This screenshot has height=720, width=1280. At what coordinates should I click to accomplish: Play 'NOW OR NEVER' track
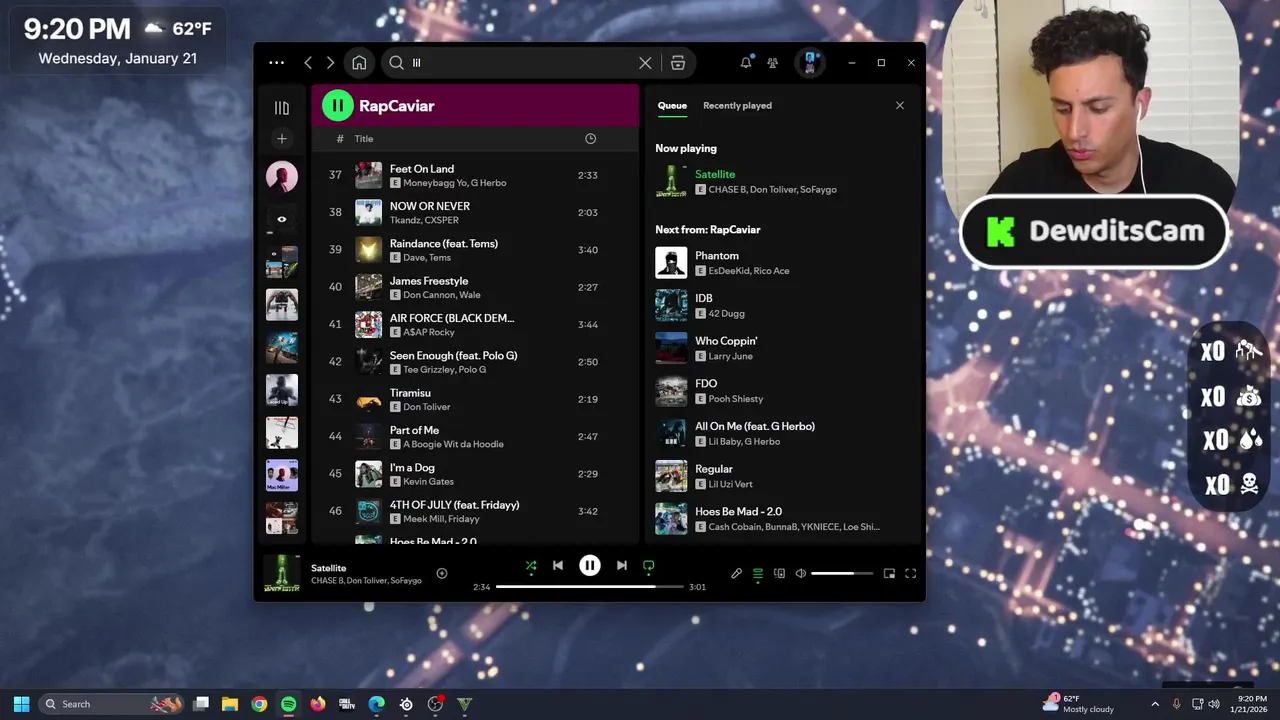[x=475, y=213]
